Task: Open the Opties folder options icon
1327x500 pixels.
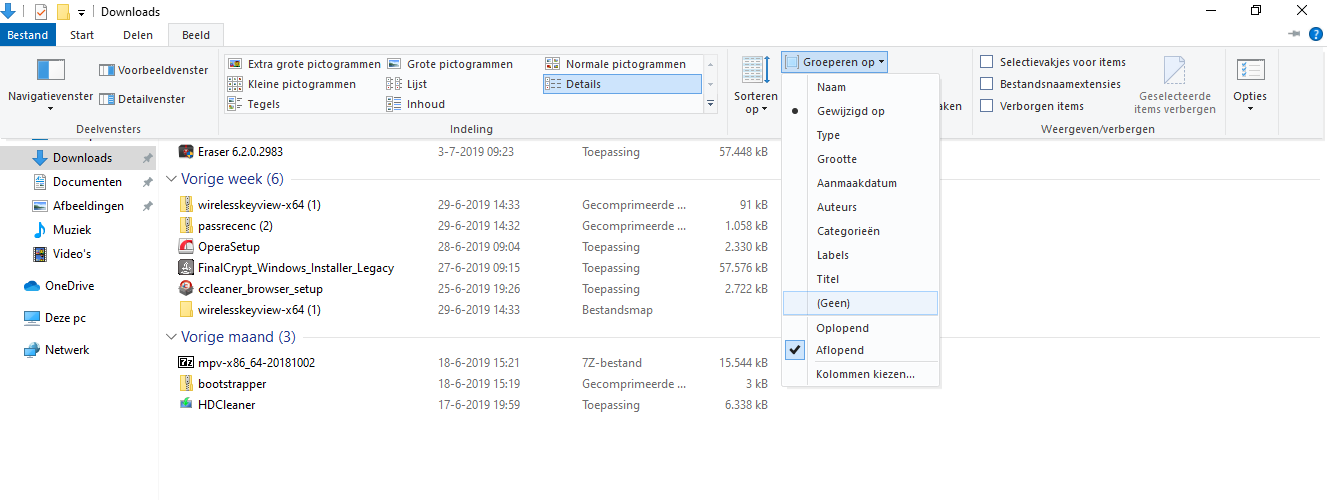Action: 1250,70
